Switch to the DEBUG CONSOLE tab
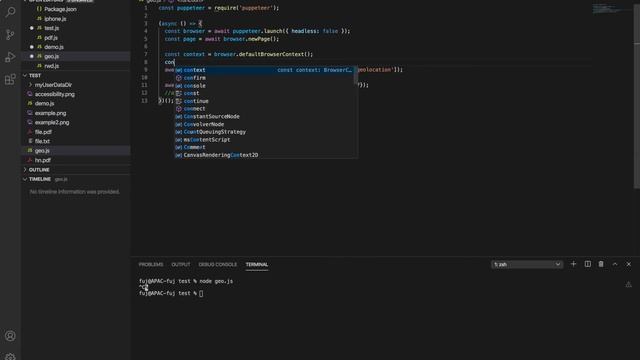640x360 pixels. 218,264
